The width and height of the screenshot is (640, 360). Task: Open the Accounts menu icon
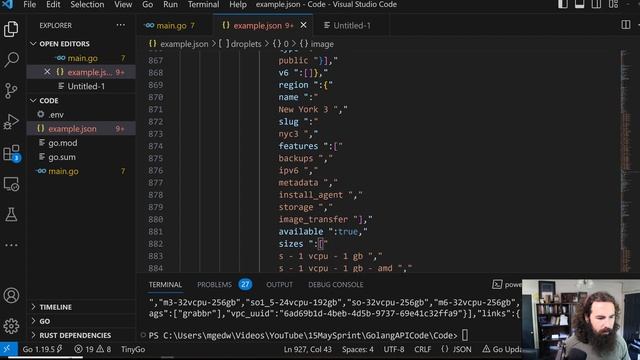11,296
